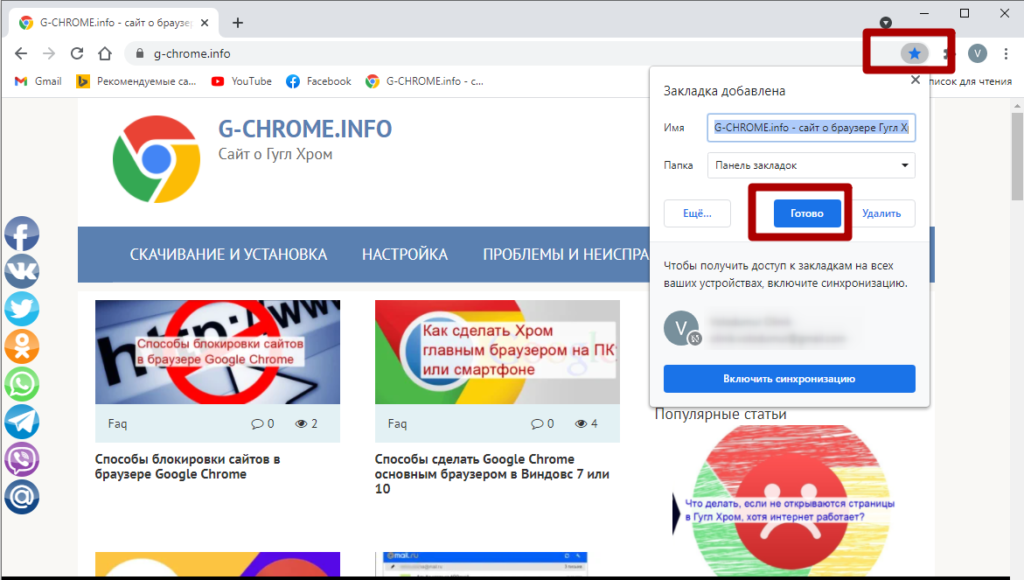Click the browser forward arrow
Viewport: 1024px width, 580px height.
(x=49, y=54)
